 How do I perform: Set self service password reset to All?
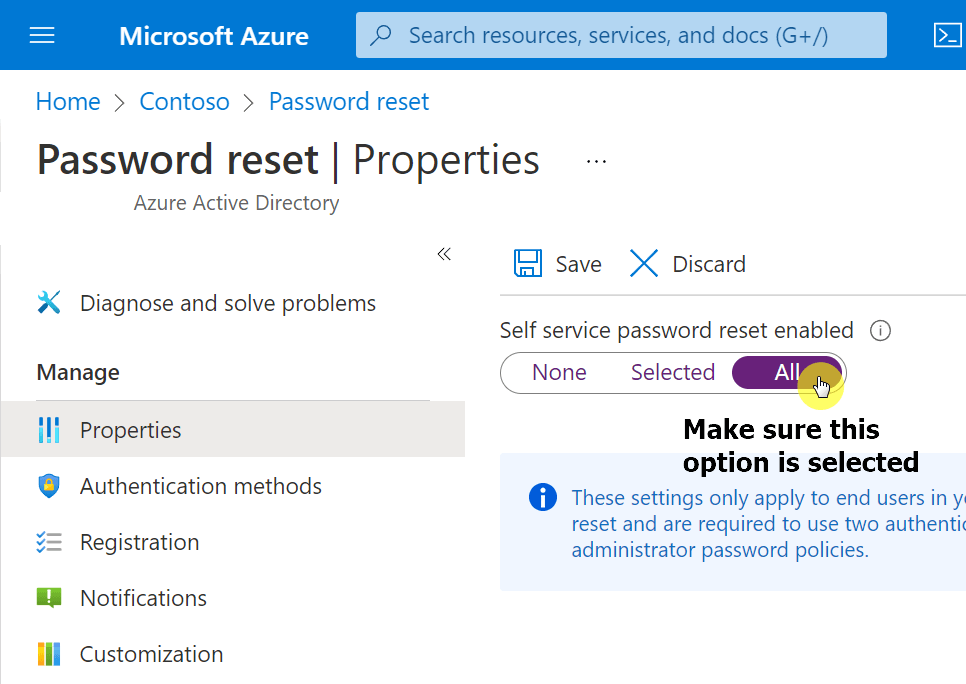pyautogui.click(x=786, y=372)
